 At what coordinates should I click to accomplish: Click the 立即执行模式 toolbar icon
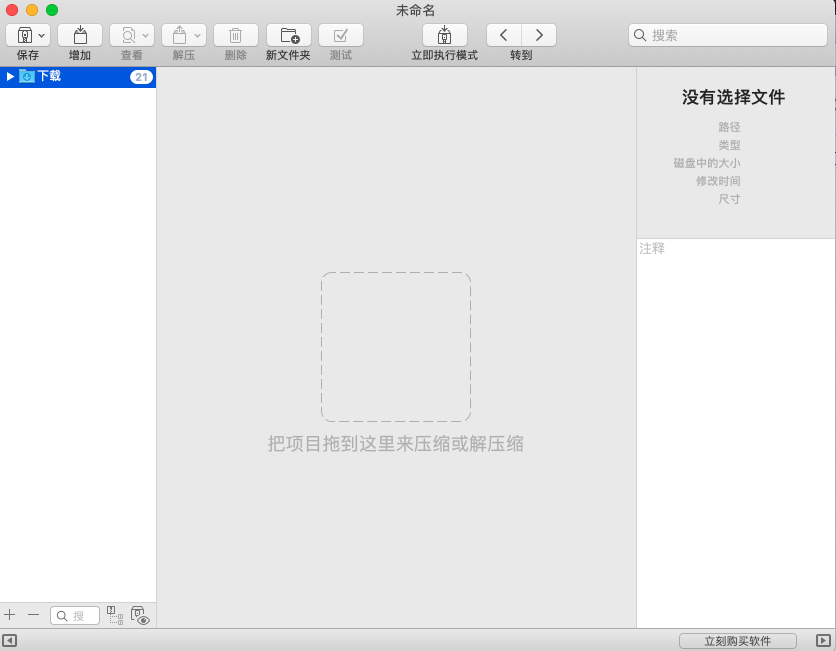(x=444, y=35)
